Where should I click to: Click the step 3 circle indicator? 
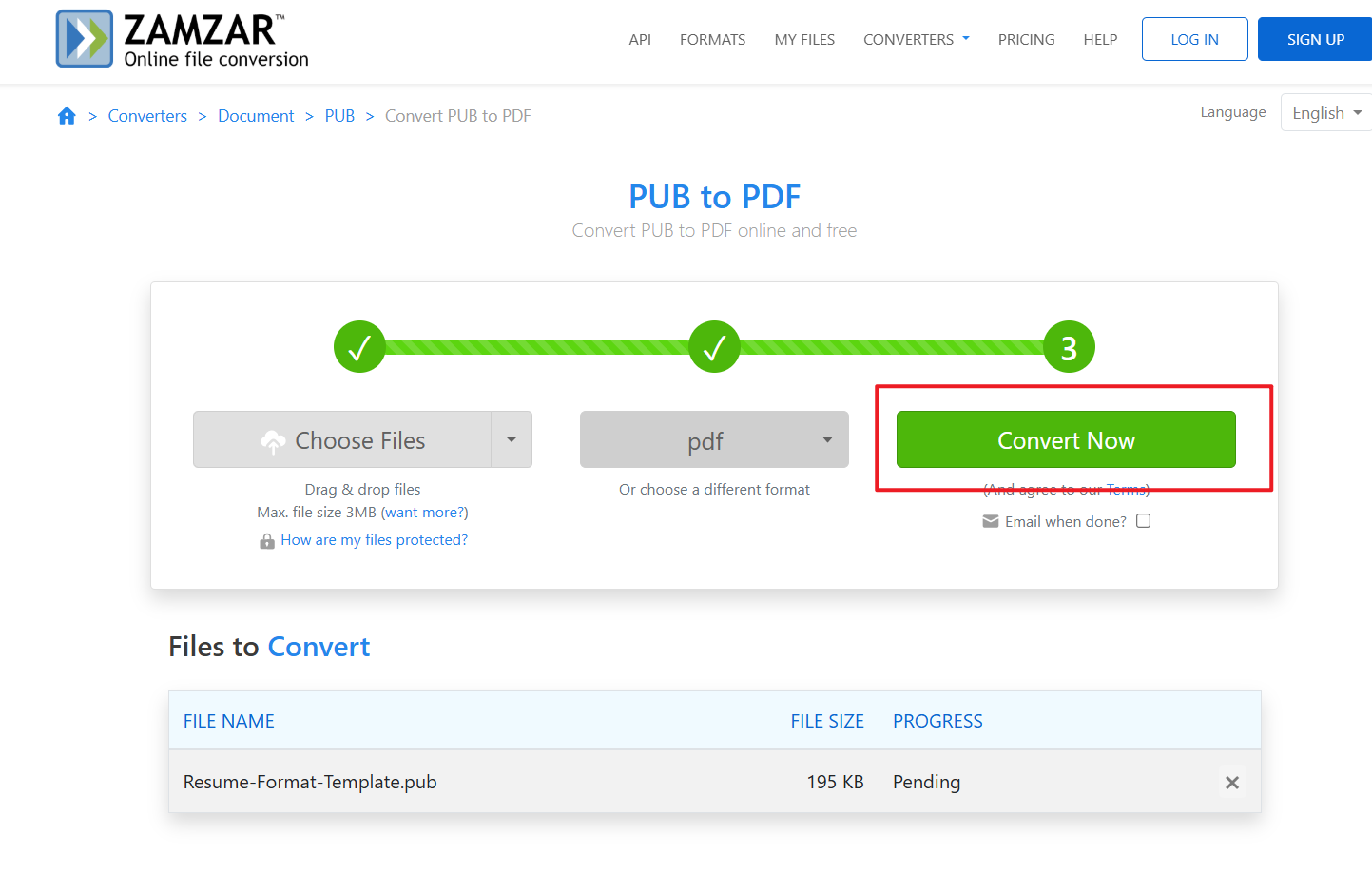pos(1070,347)
